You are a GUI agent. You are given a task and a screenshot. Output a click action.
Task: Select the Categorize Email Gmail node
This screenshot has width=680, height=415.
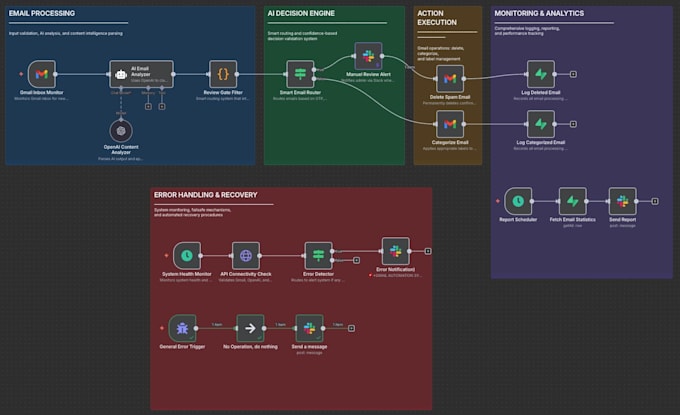[450, 124]
